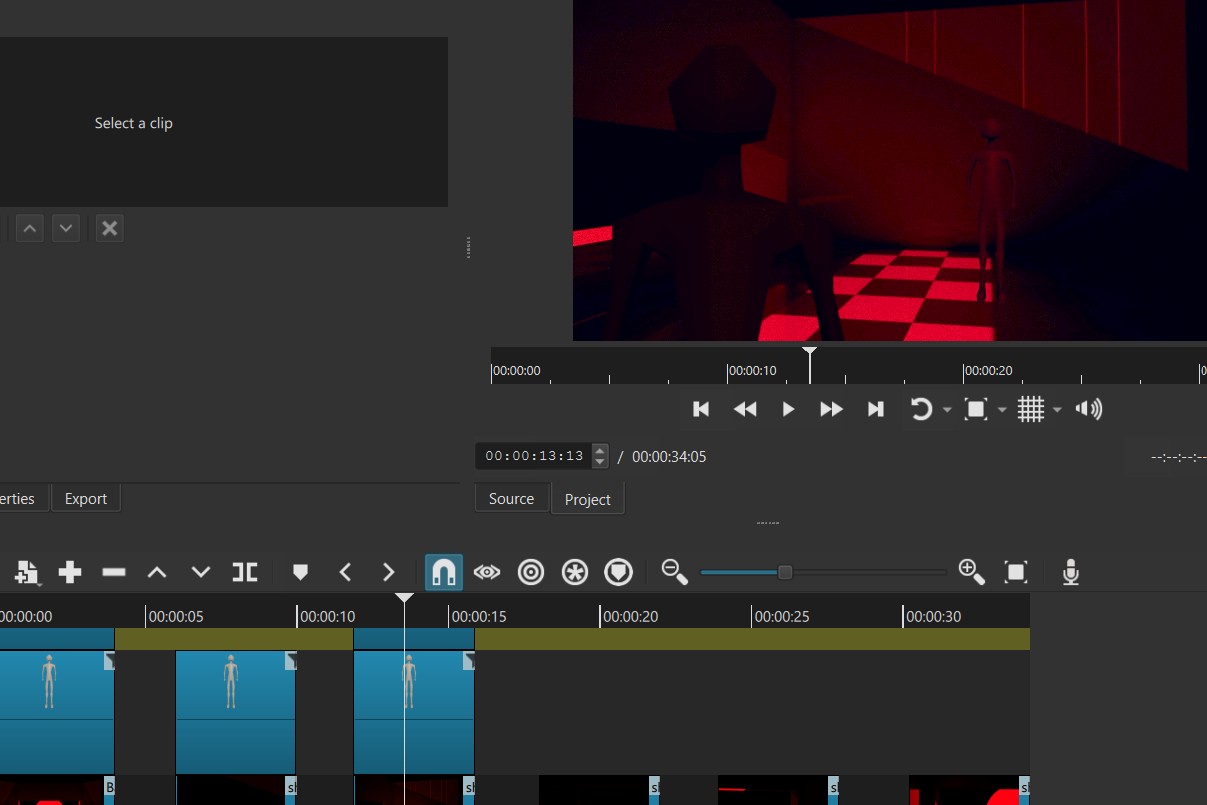Screen dimensions: 1207x805
Task: Click the 00:00:13:13 timecode field
Action: [x=534, y=456]
